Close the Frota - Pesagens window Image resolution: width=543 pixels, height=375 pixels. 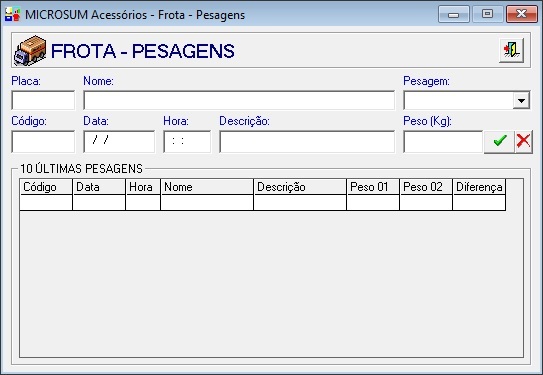(x=522, y=14)
